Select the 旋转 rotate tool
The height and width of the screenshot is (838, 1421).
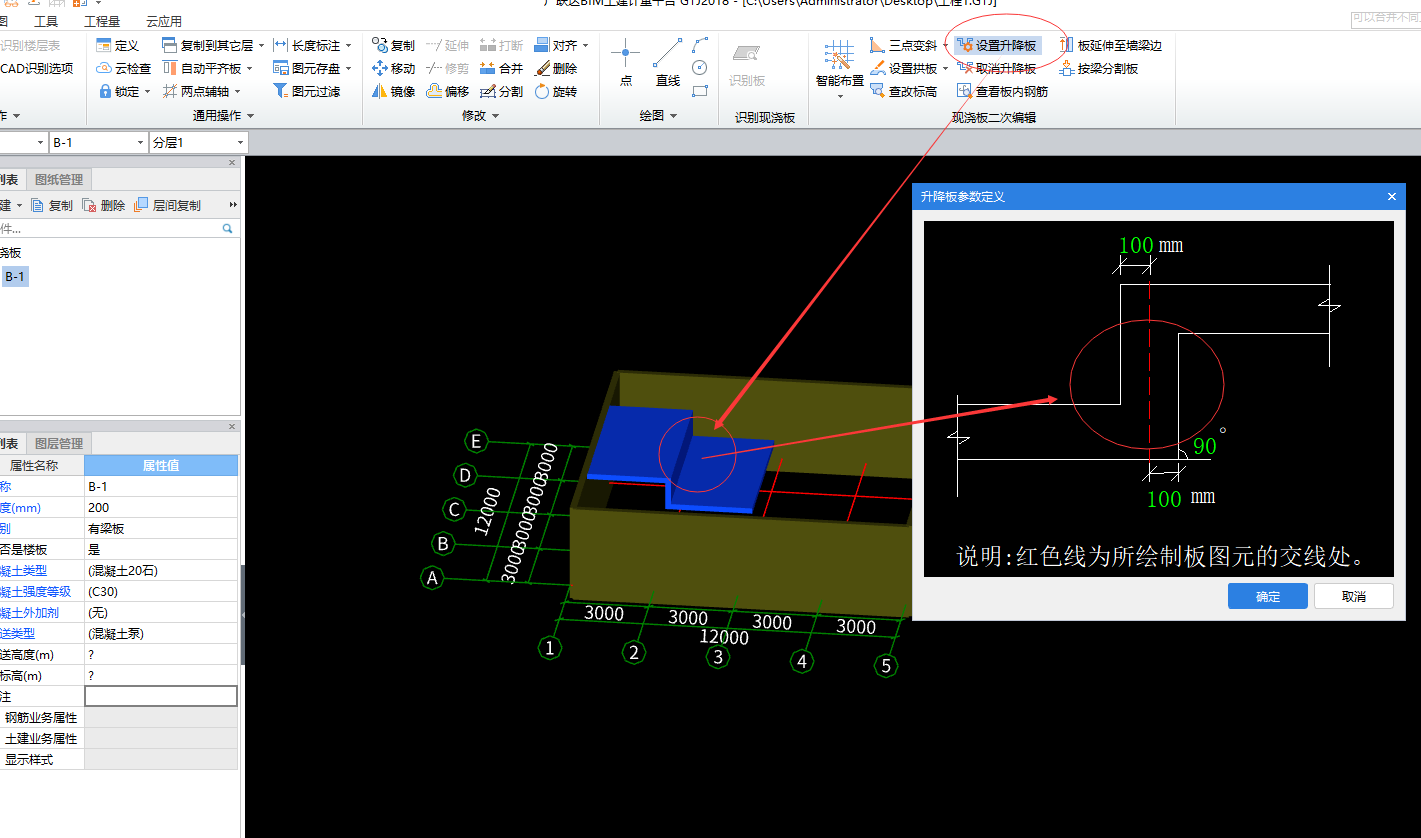point(555,91)
